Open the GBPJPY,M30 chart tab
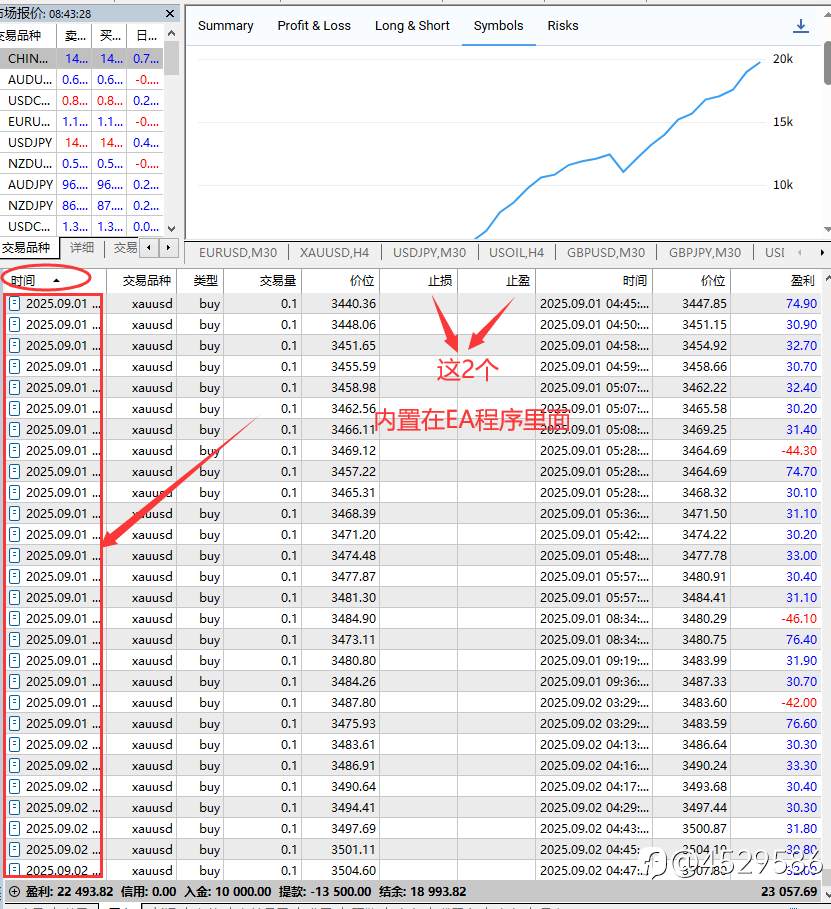 [x=705, y=253]
